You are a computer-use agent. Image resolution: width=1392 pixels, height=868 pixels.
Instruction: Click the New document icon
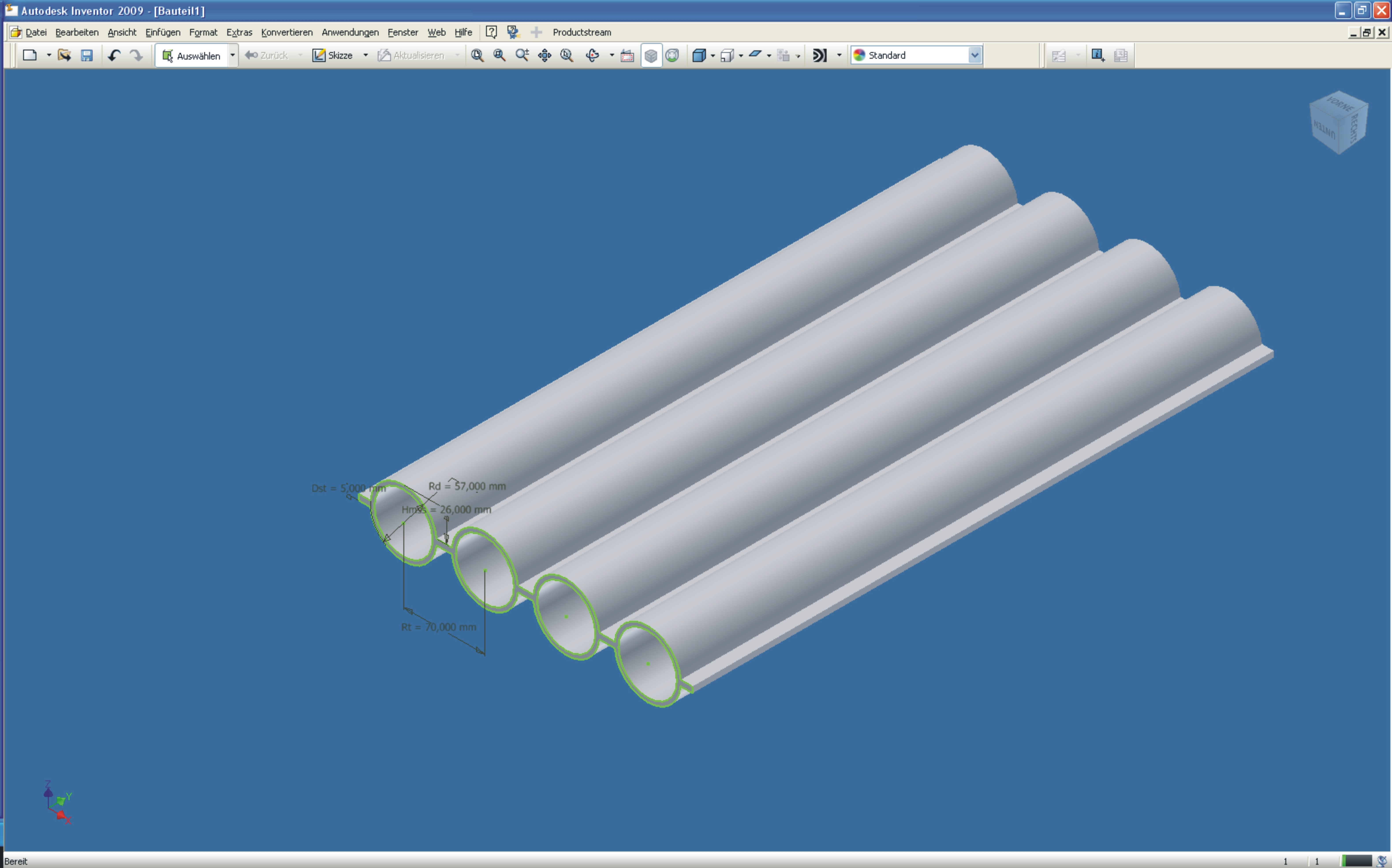coord(30,55)
